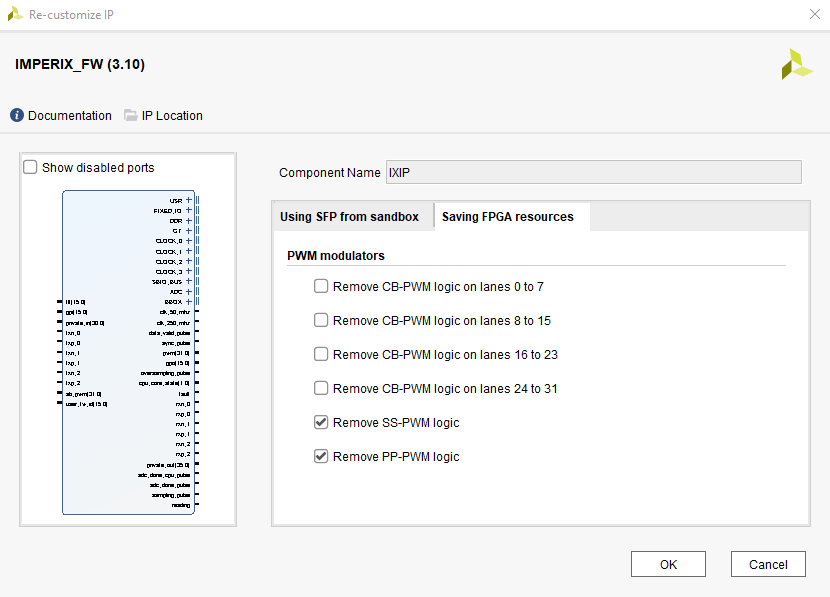Click the oversampling_pulse port label

point(165,373)
